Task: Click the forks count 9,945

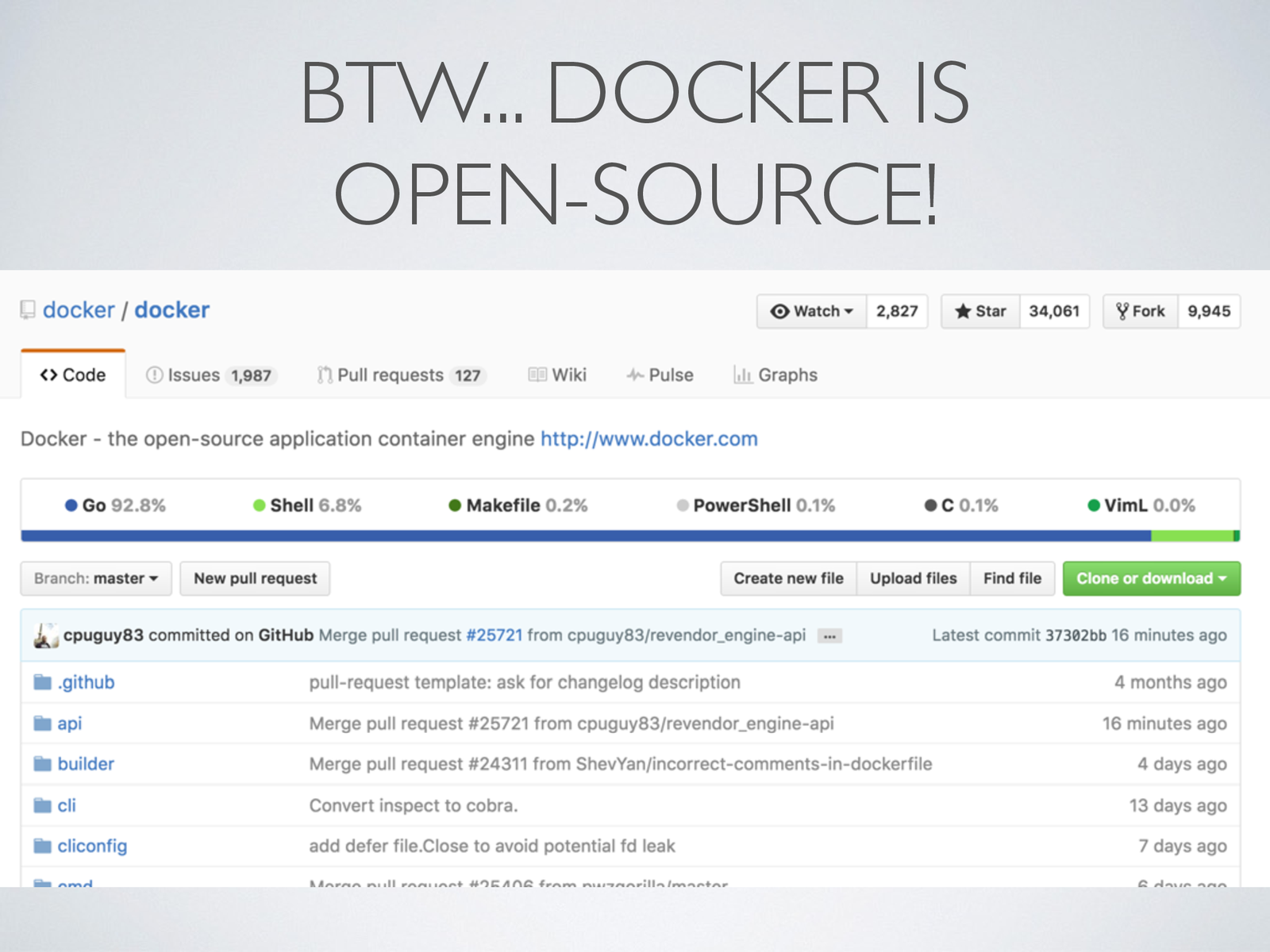Action: (x=1209, y=311)
